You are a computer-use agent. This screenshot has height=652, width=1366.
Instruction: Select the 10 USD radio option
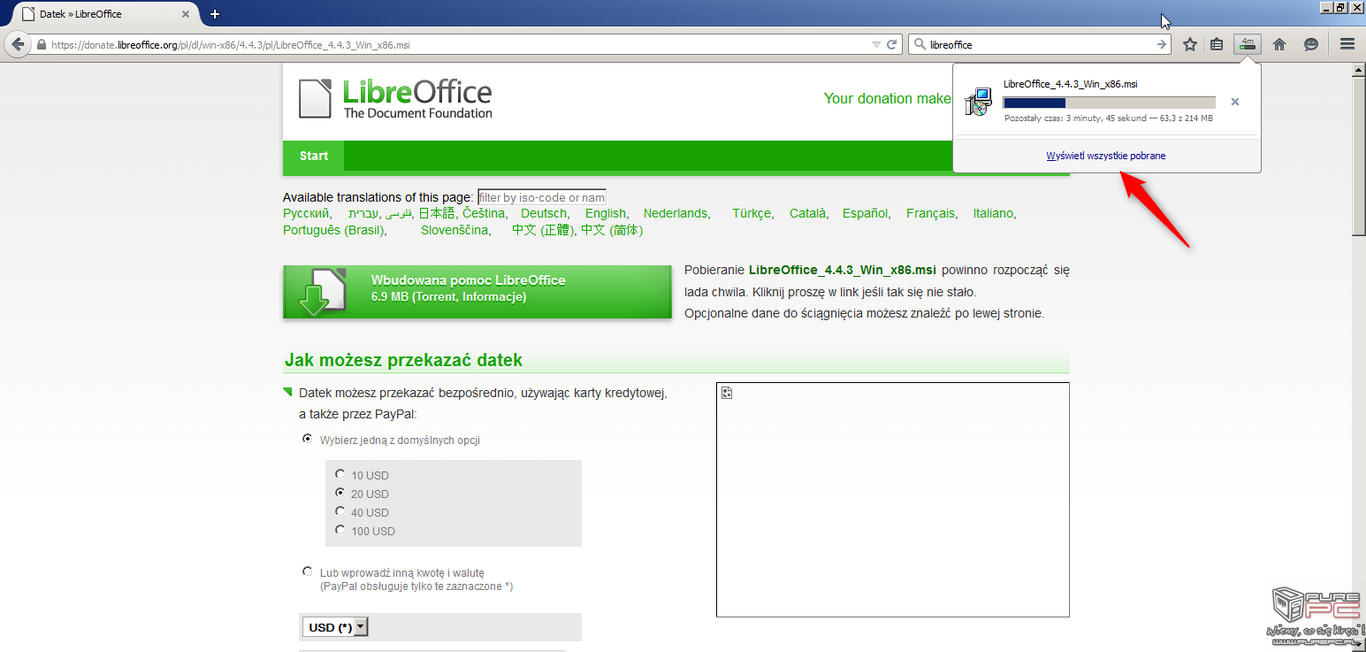click(341, 475)
